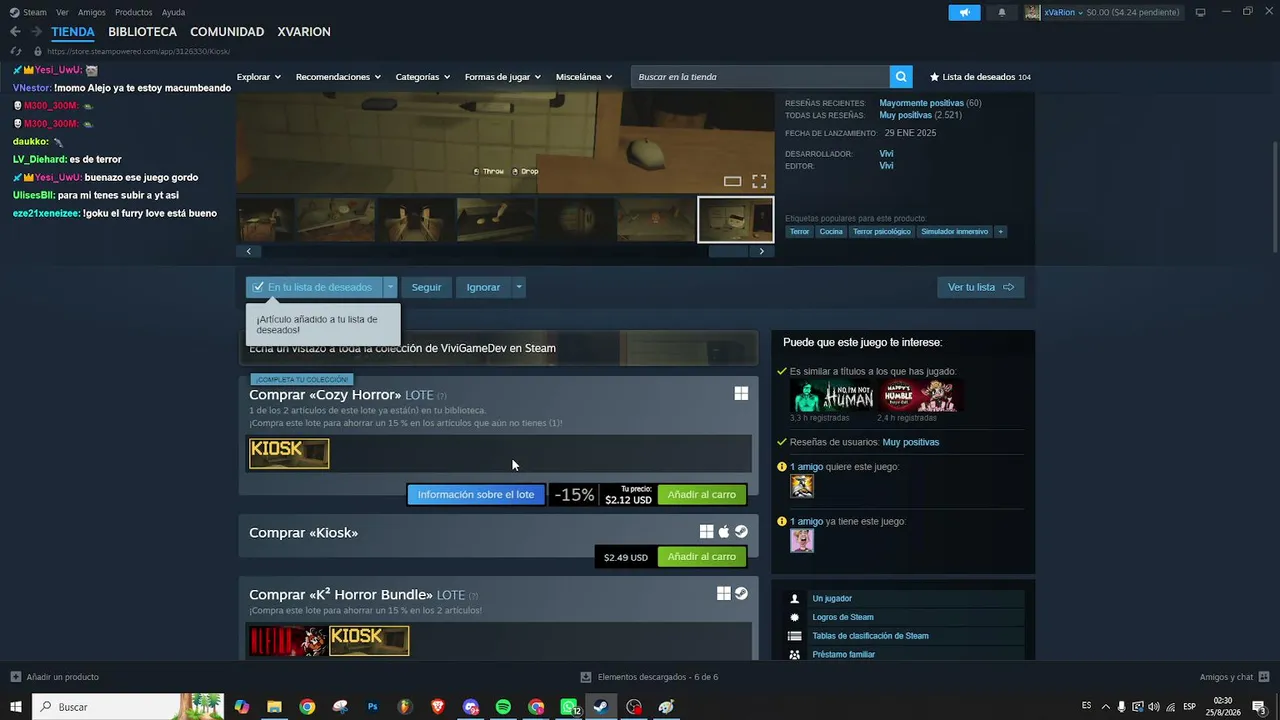Open File Explorer from the taskbar
The image size is (1280, 720).
coord(274,707)
